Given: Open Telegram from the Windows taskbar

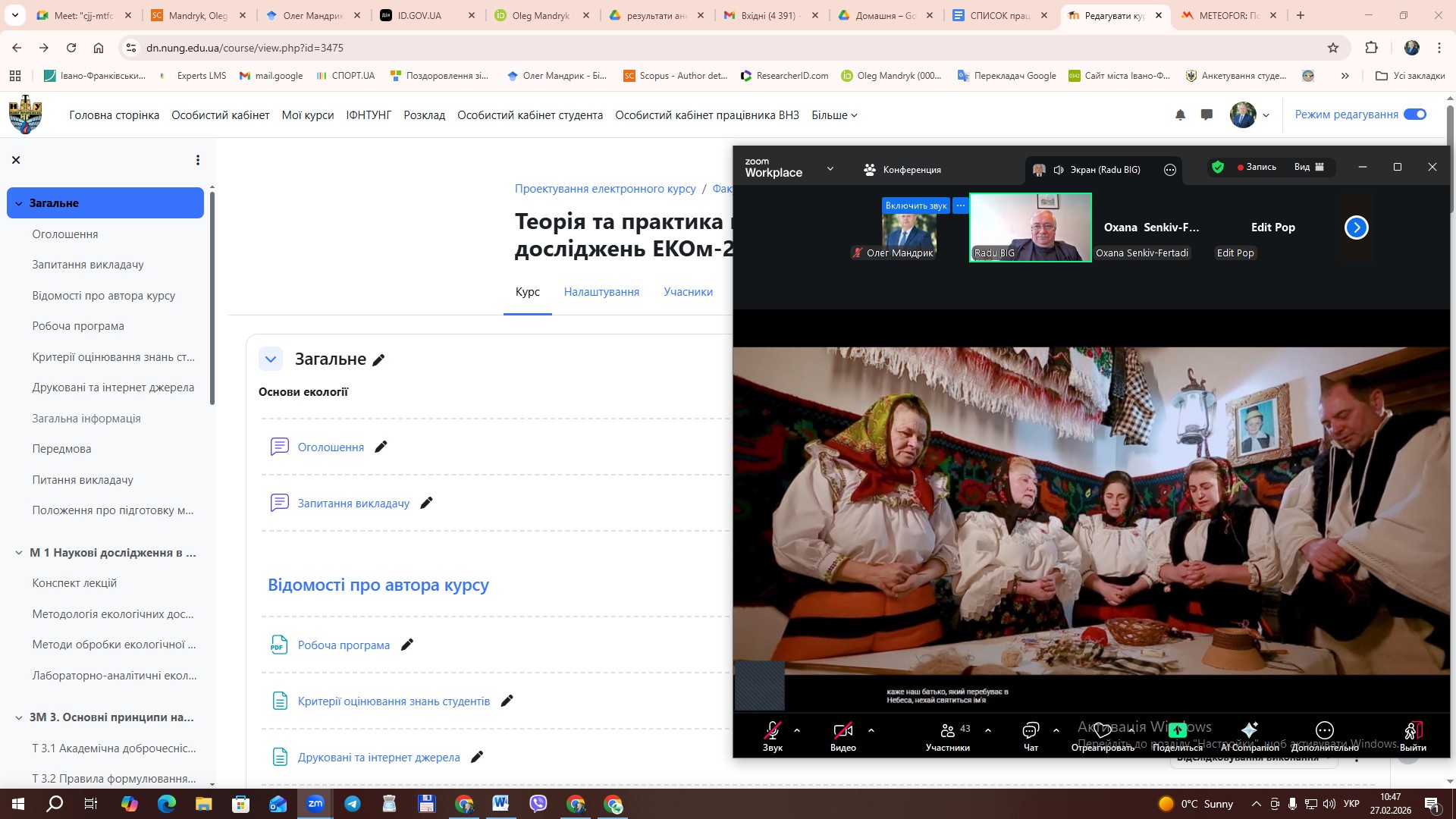Looking at the screenshot, I should [353, 804].
